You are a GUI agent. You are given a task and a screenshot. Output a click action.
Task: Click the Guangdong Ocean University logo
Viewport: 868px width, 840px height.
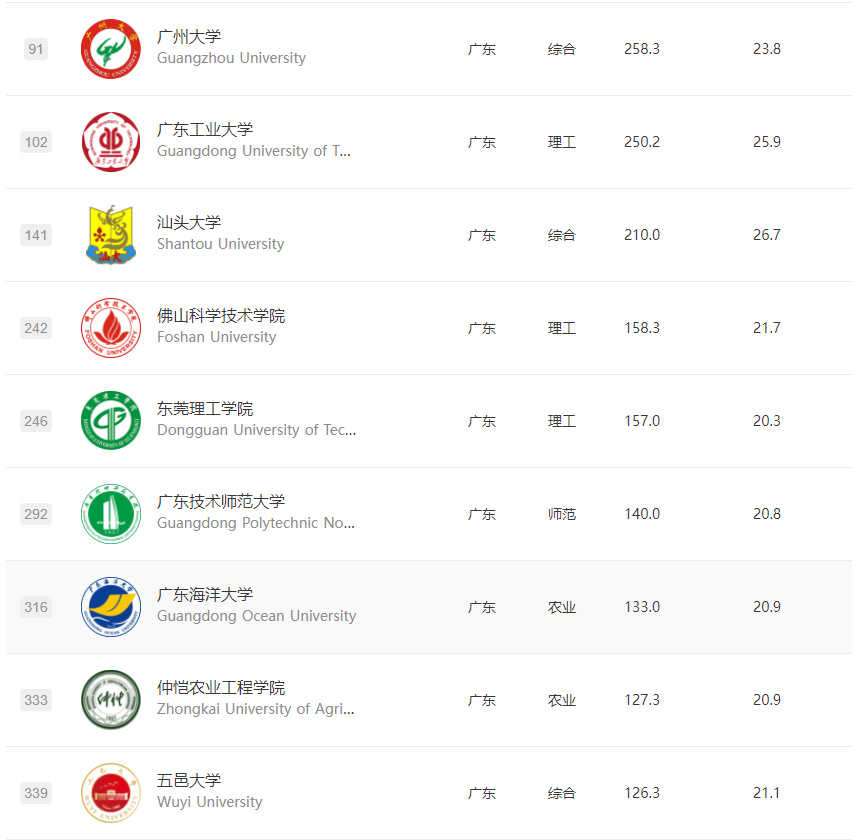coord(111,607)
